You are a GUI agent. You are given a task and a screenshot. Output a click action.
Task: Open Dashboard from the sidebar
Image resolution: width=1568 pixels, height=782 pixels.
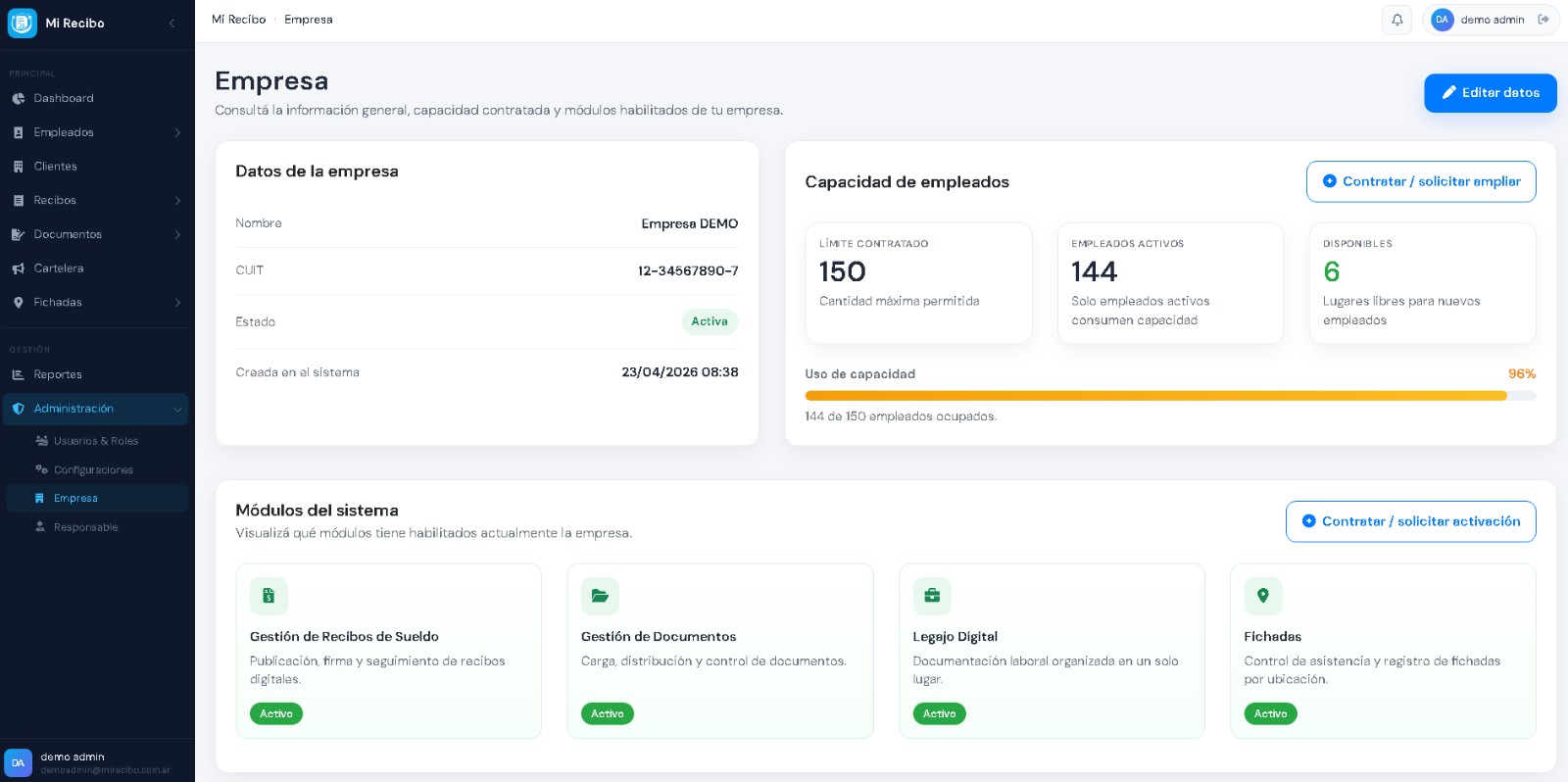coord(64,98)
